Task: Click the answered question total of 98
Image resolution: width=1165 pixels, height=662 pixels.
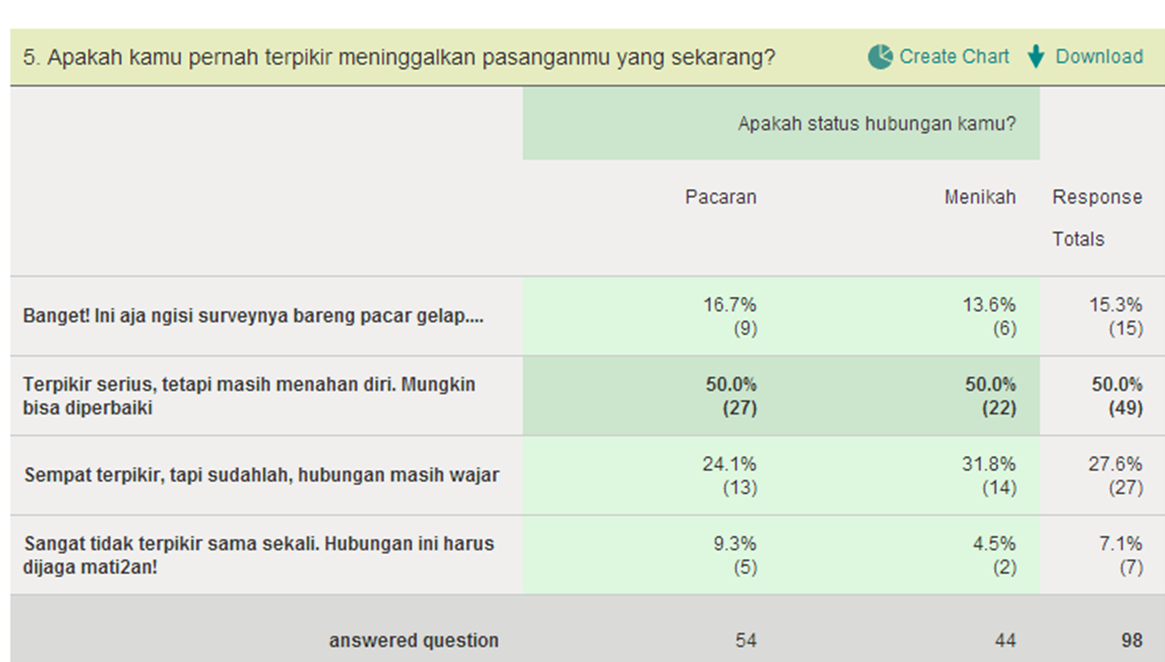Action: point(1129,640)
